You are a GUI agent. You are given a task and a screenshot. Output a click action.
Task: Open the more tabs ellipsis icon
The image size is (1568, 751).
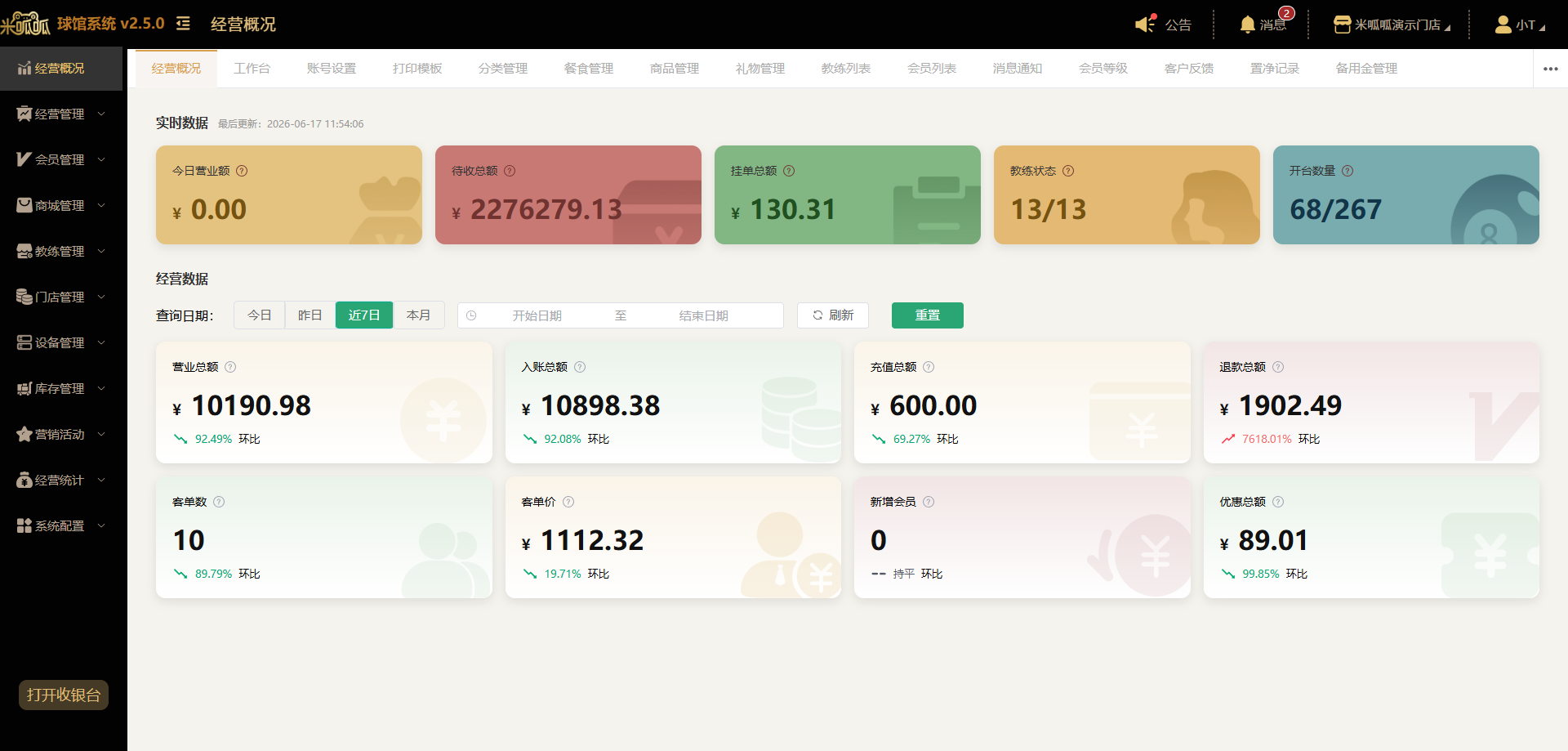point(1551,69)
